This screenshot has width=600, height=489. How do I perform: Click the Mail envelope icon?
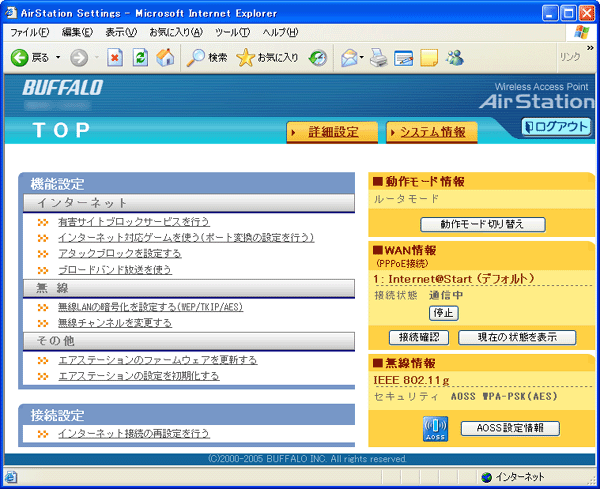point(349,58)
